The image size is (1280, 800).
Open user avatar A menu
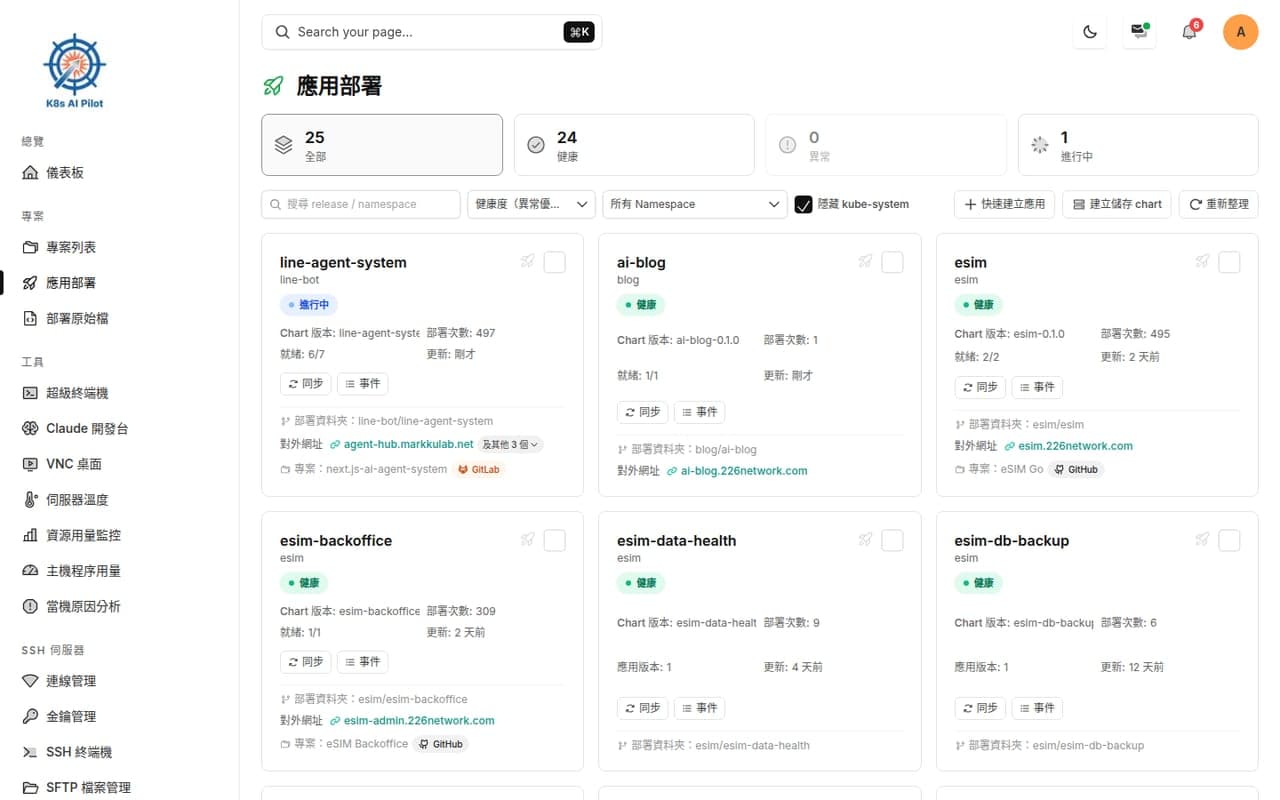[1241, 32]
